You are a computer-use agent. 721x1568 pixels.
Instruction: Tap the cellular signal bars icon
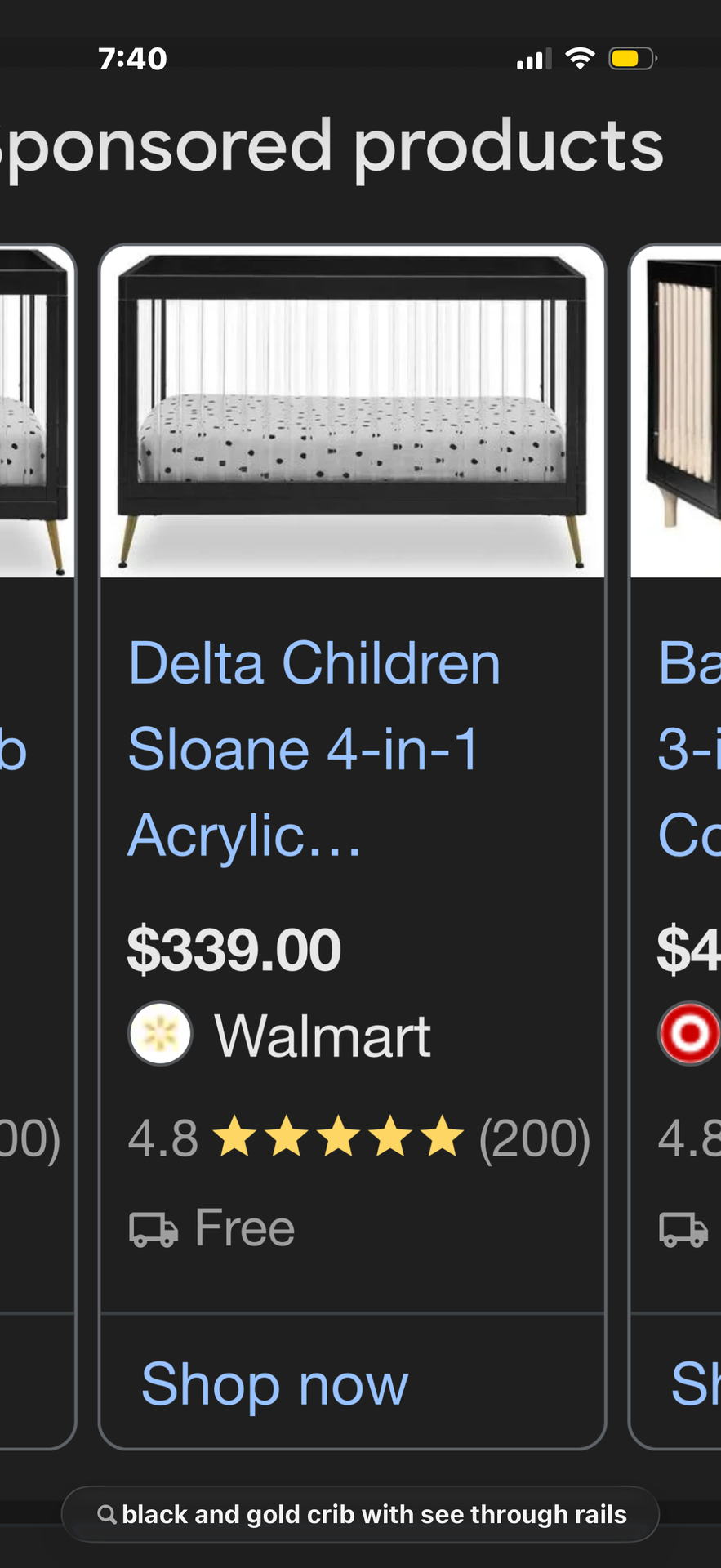(533, 59)
